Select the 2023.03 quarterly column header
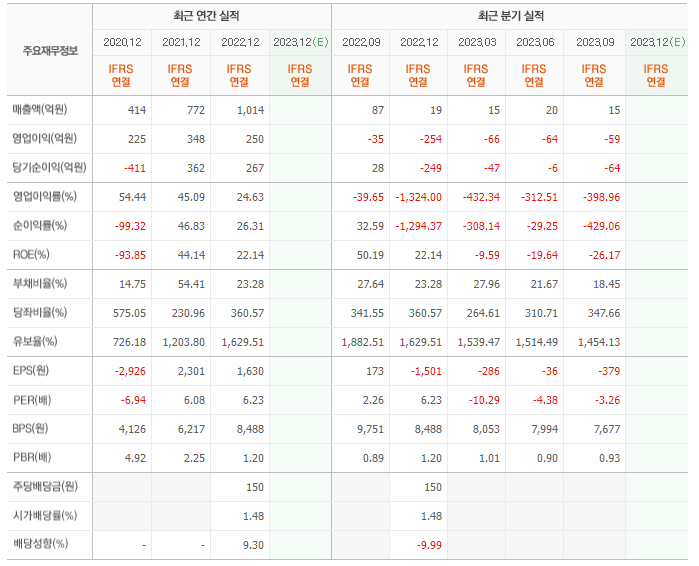699x566 pixels. pyautogui.click(x=477, y=42)
